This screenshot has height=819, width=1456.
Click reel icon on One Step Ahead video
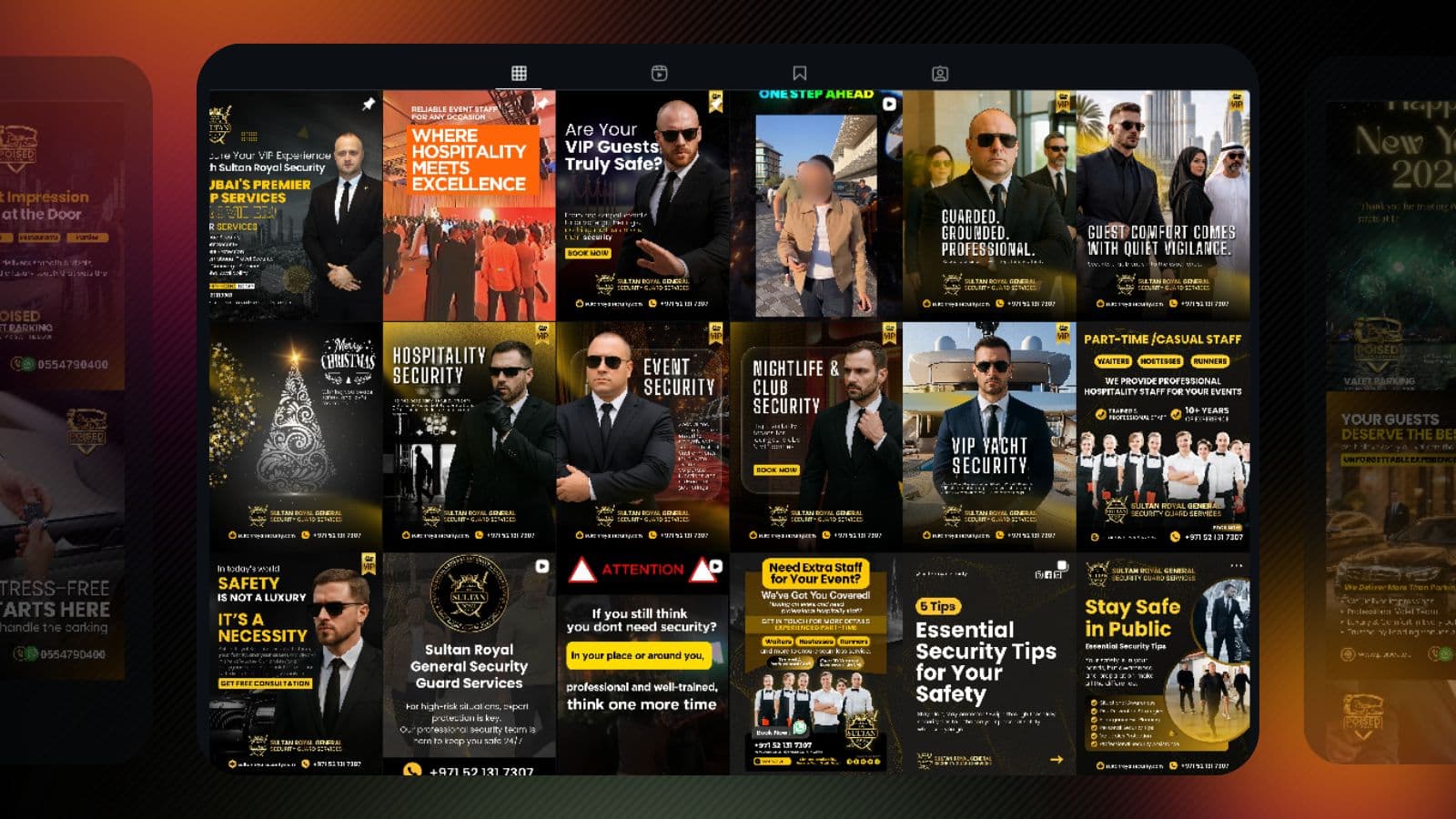(x=889, y=104)
